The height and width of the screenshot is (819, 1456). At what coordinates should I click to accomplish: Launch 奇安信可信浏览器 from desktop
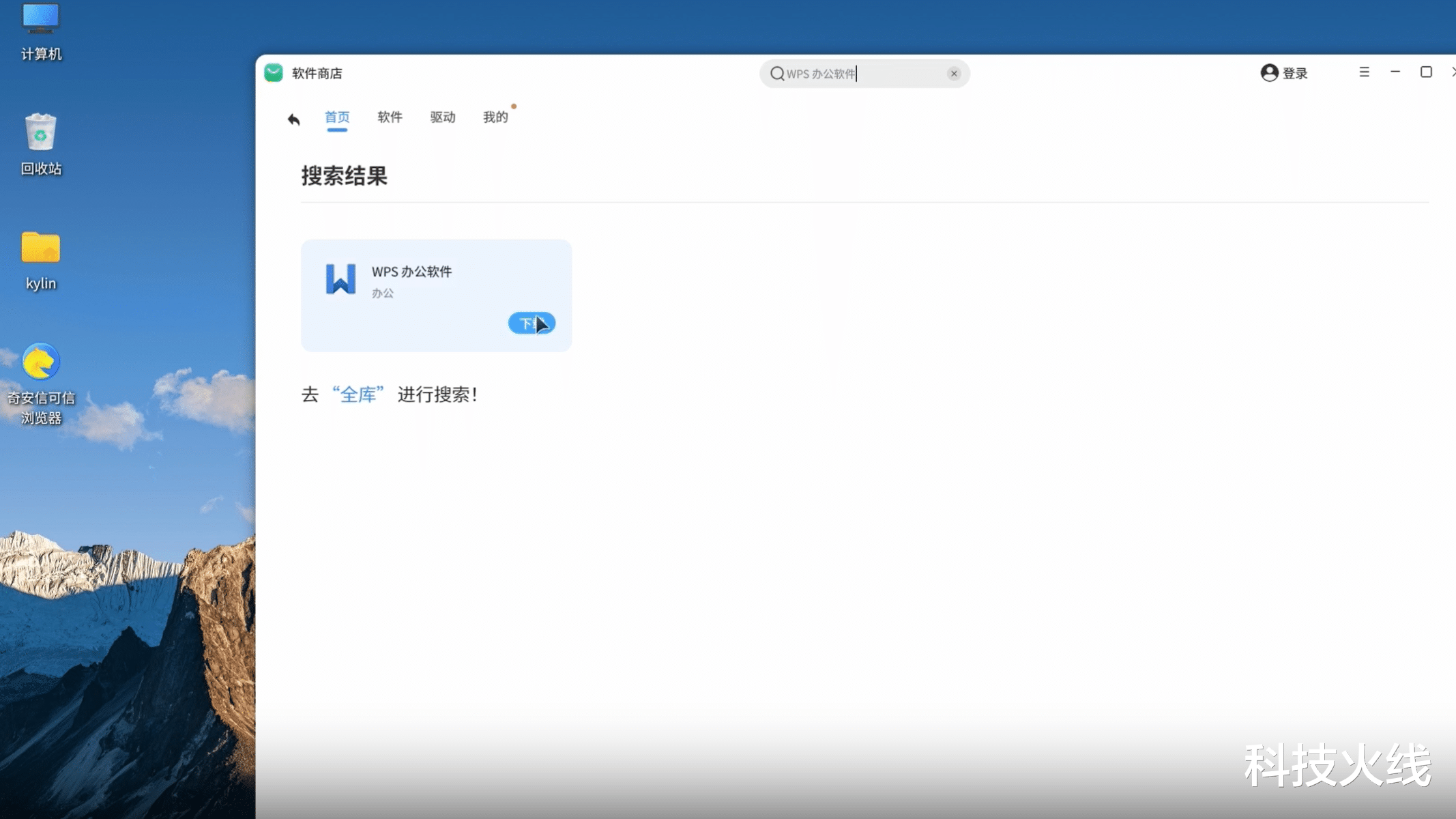[x=41, y=362]
